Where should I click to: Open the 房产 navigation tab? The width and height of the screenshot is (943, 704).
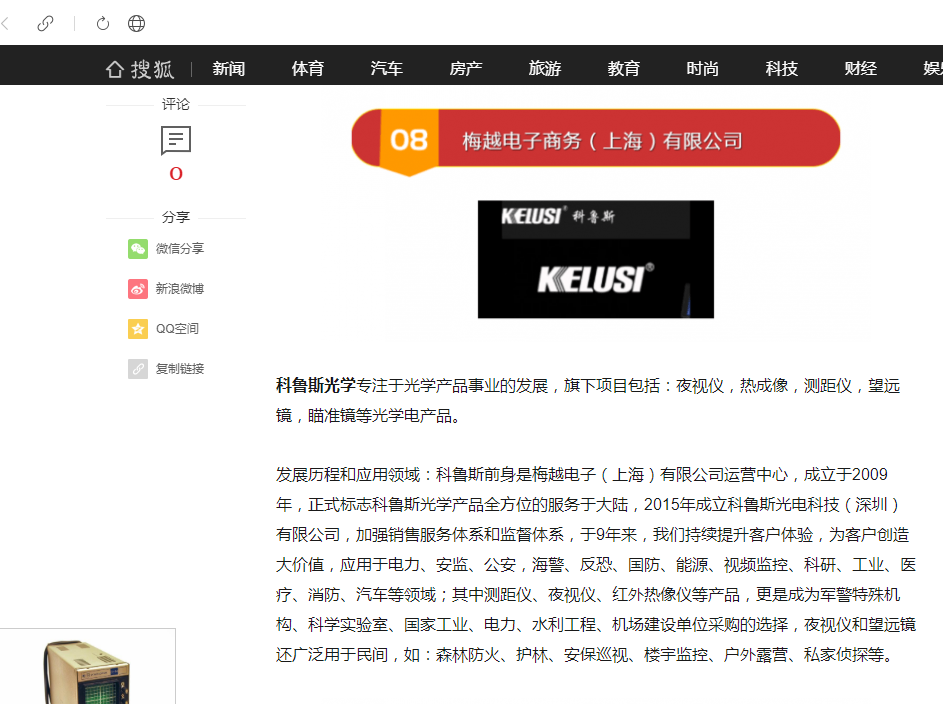click(x=465, y=69)
